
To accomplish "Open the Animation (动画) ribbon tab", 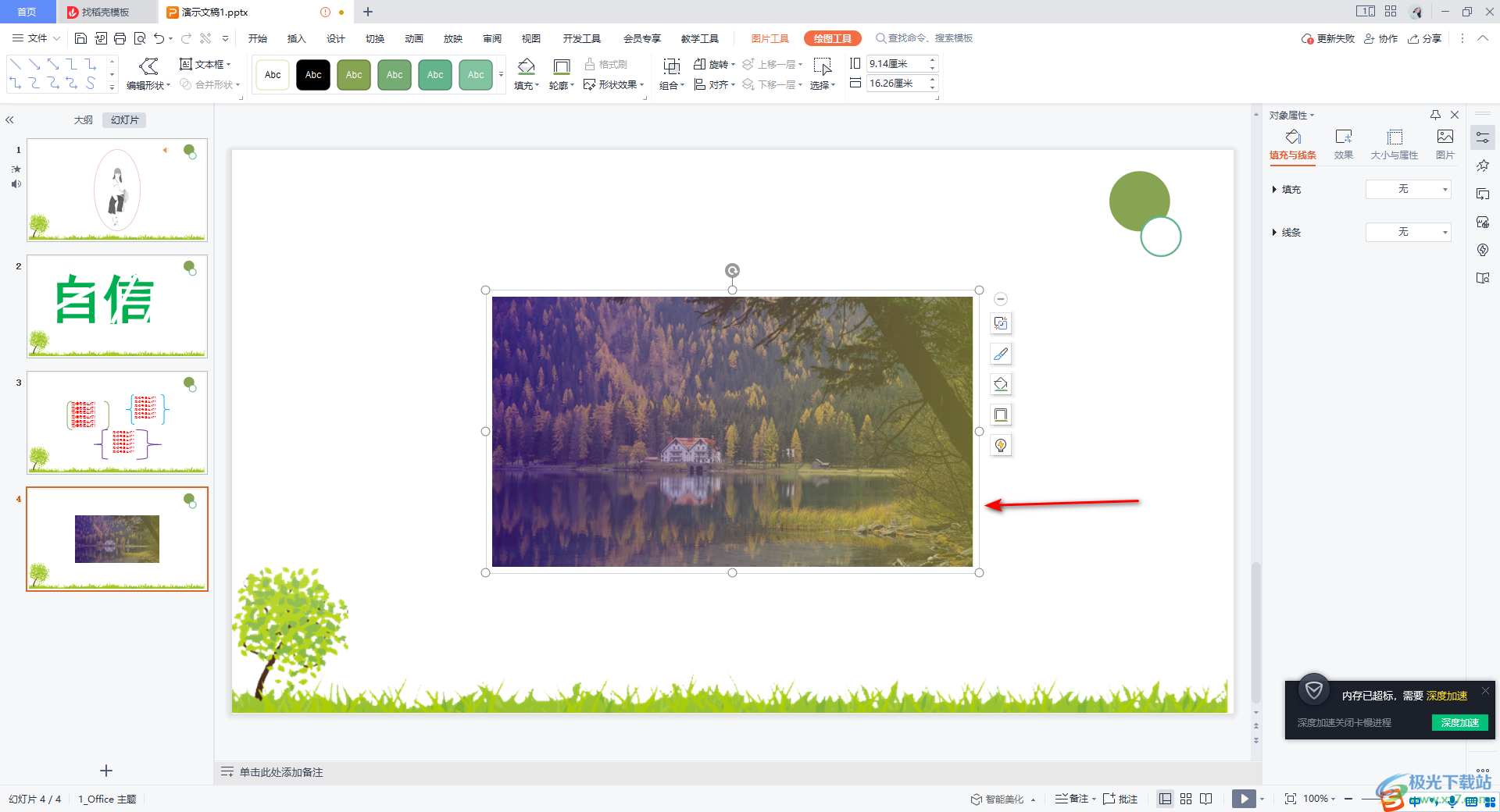I will (414, 38).
